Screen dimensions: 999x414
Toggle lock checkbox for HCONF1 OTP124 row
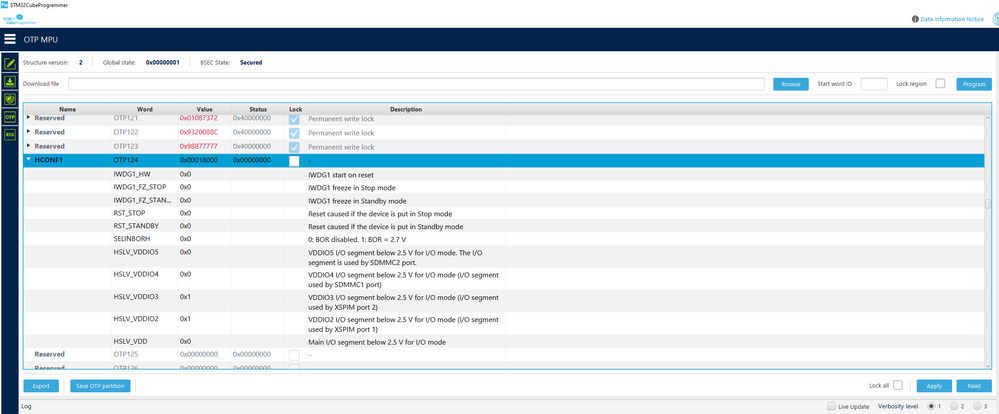(294, 161)
